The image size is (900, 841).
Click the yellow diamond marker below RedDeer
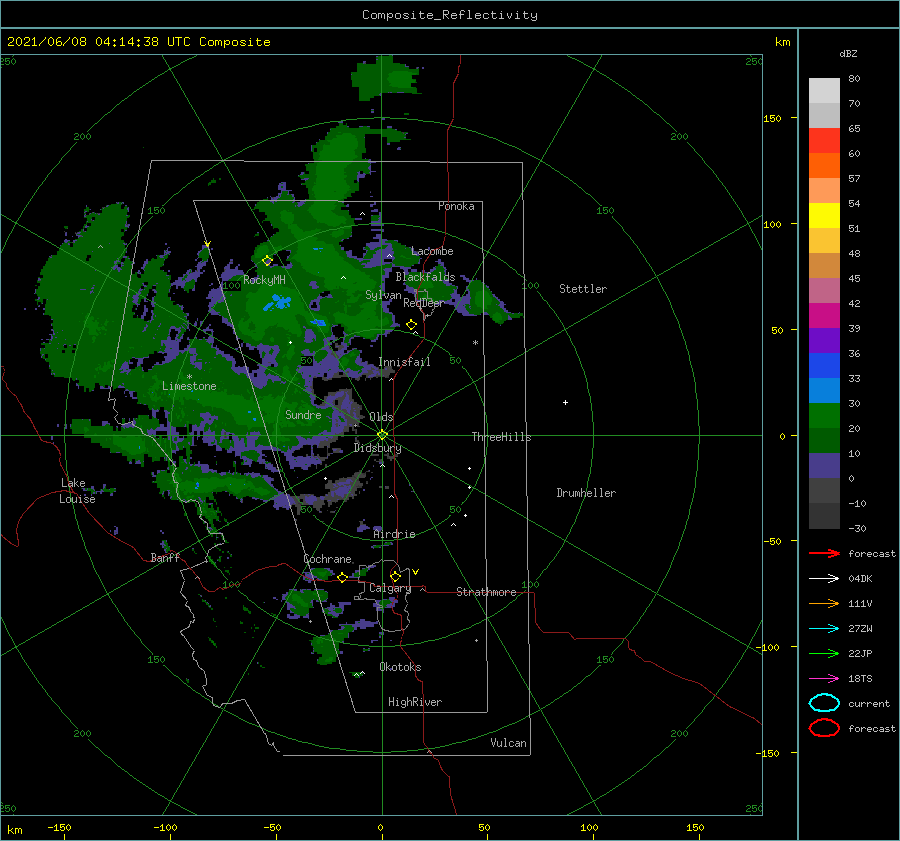pyautogui.click(x=411, y=325)
